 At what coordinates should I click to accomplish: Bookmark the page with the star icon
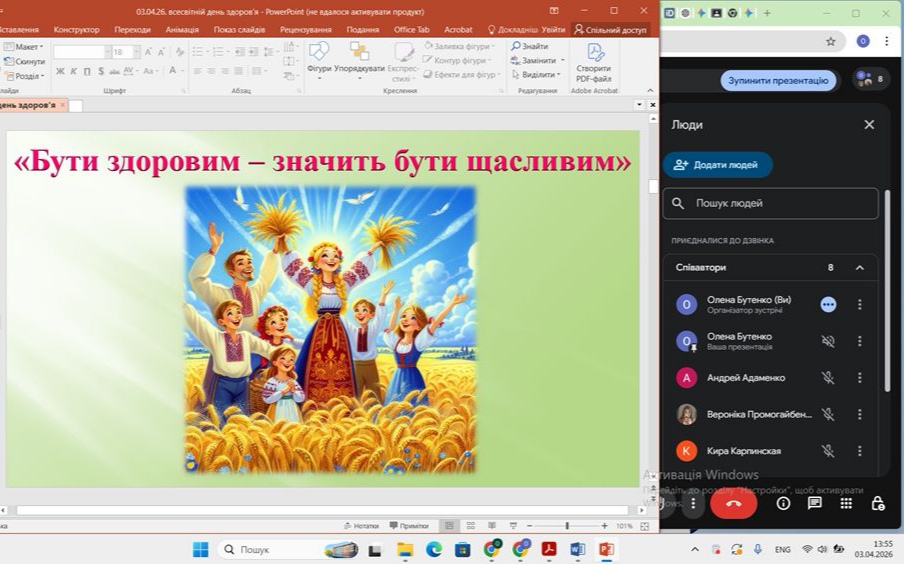tap(830, 42)
